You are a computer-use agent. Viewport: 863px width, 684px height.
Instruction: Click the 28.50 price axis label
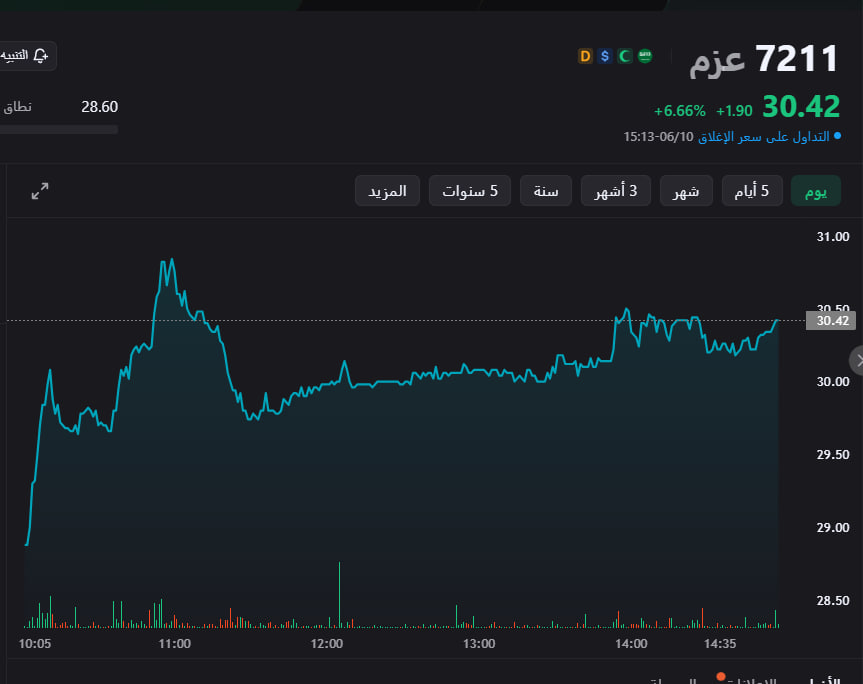click(833, 600)
